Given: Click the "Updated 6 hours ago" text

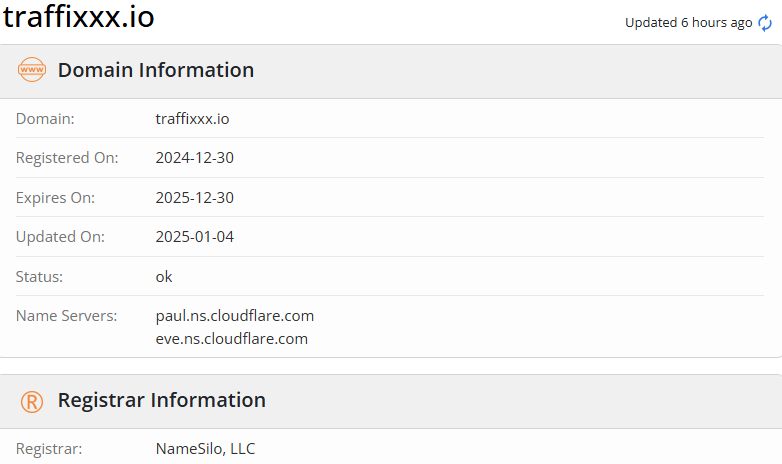Looking at the screenshot, I should tap(688, 23).
